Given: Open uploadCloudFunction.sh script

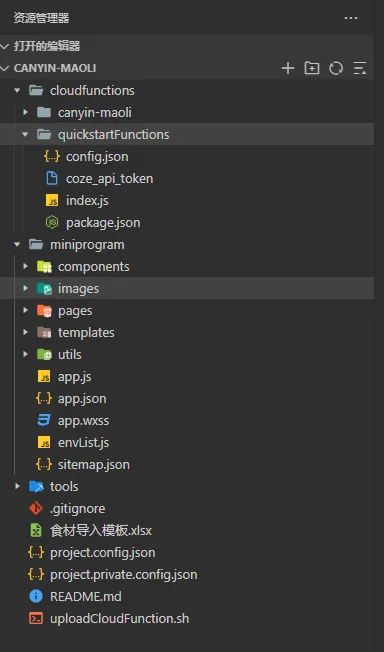Looking at the screenshot, I should point(187,619).
